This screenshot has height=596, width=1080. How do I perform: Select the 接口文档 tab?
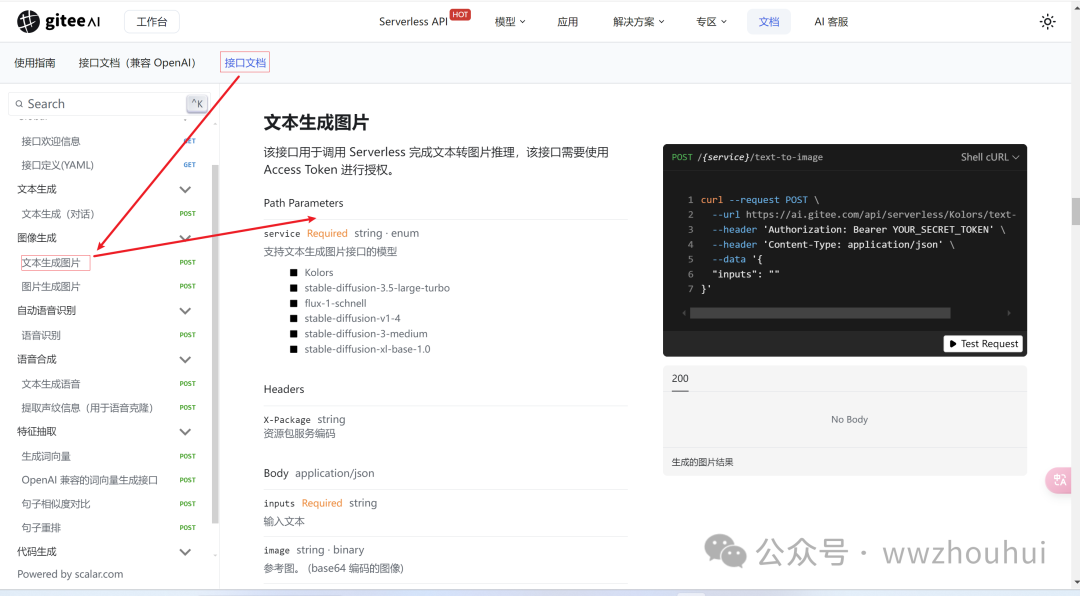245,63
